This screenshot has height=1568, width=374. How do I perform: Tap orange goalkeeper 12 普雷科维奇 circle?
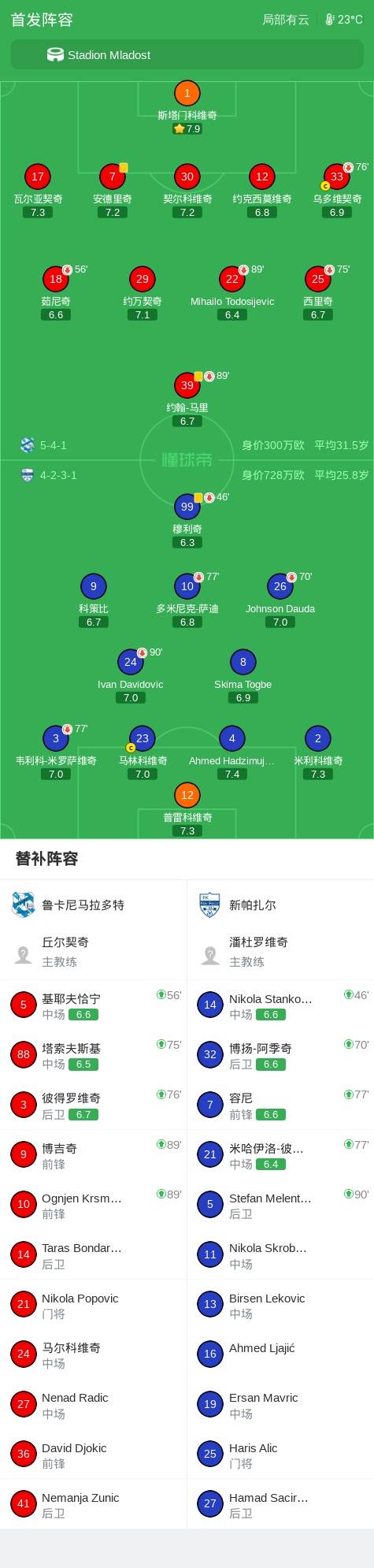pyautogui.click(x=187, y=795)
